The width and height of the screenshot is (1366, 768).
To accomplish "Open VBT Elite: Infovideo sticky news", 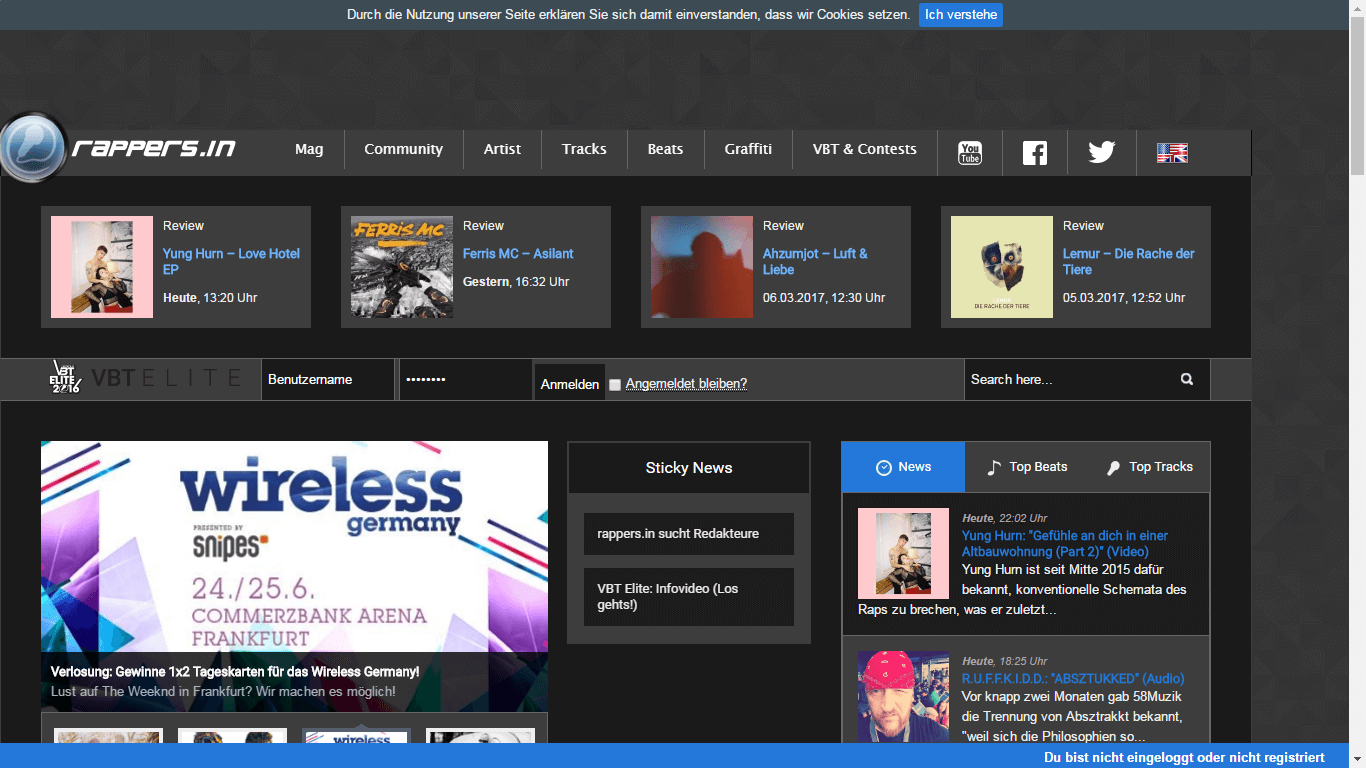I will pos(689,597).
